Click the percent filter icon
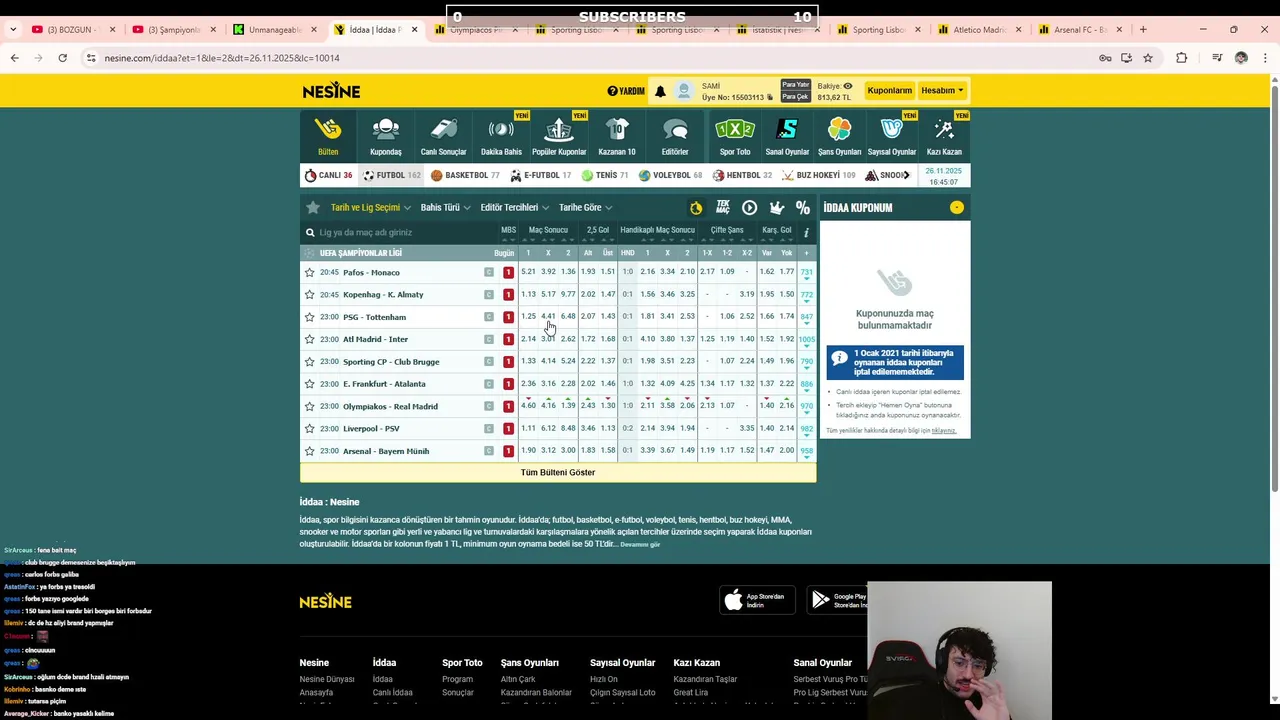This screenshot has width=1280, height=720. click(x=803, y=207)
